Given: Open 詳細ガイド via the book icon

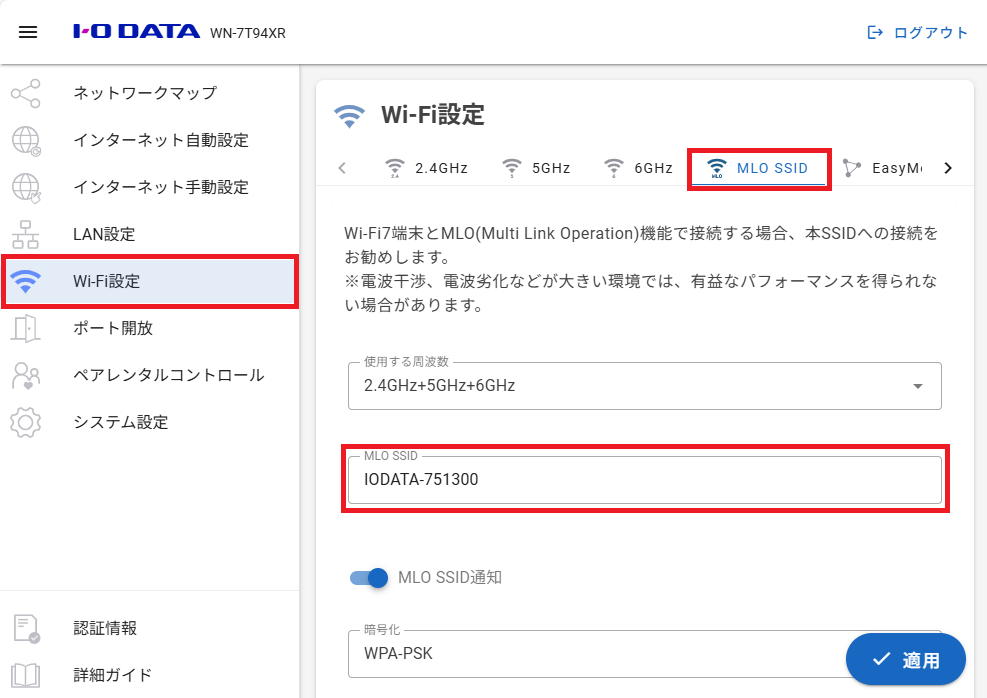Looking at the screenshot, I should pos(25,675).
